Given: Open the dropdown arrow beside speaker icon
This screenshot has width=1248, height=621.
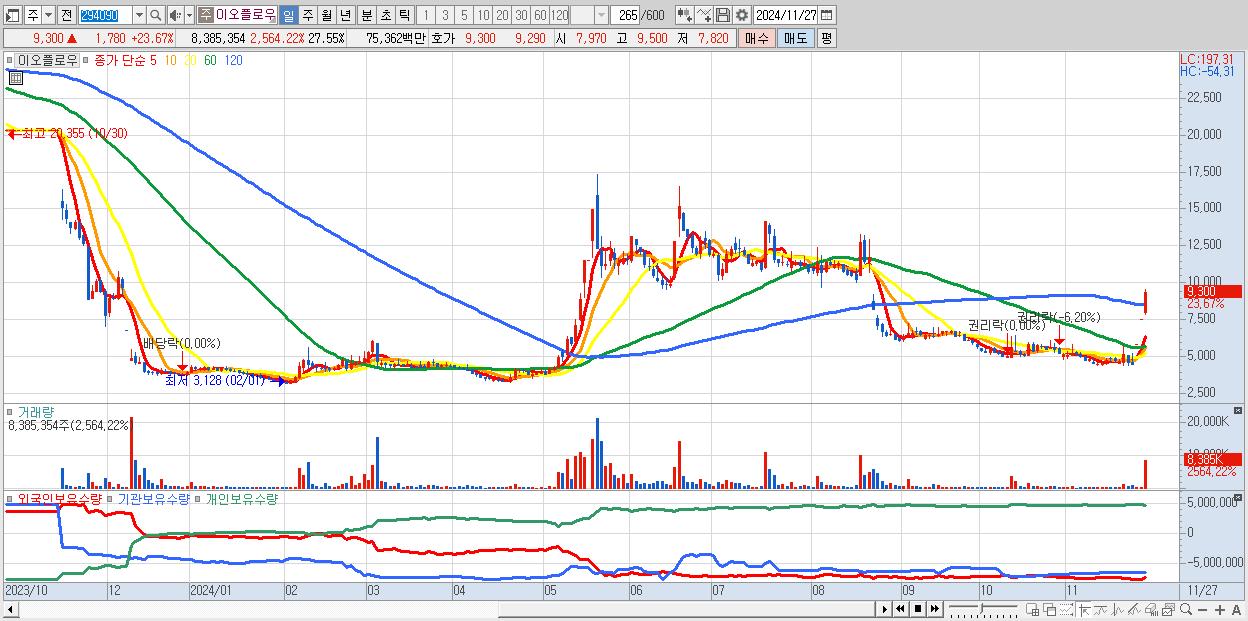Looking at the screenshot, I should 189,15.
